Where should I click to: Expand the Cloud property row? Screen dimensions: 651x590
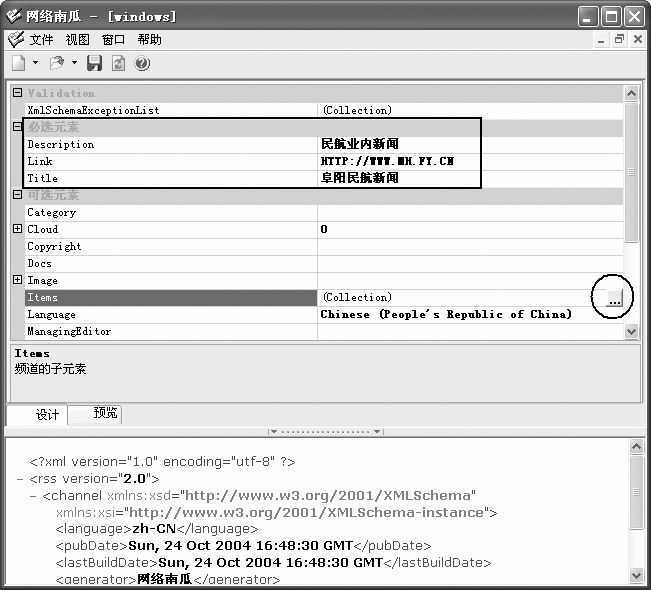[17, 229]
